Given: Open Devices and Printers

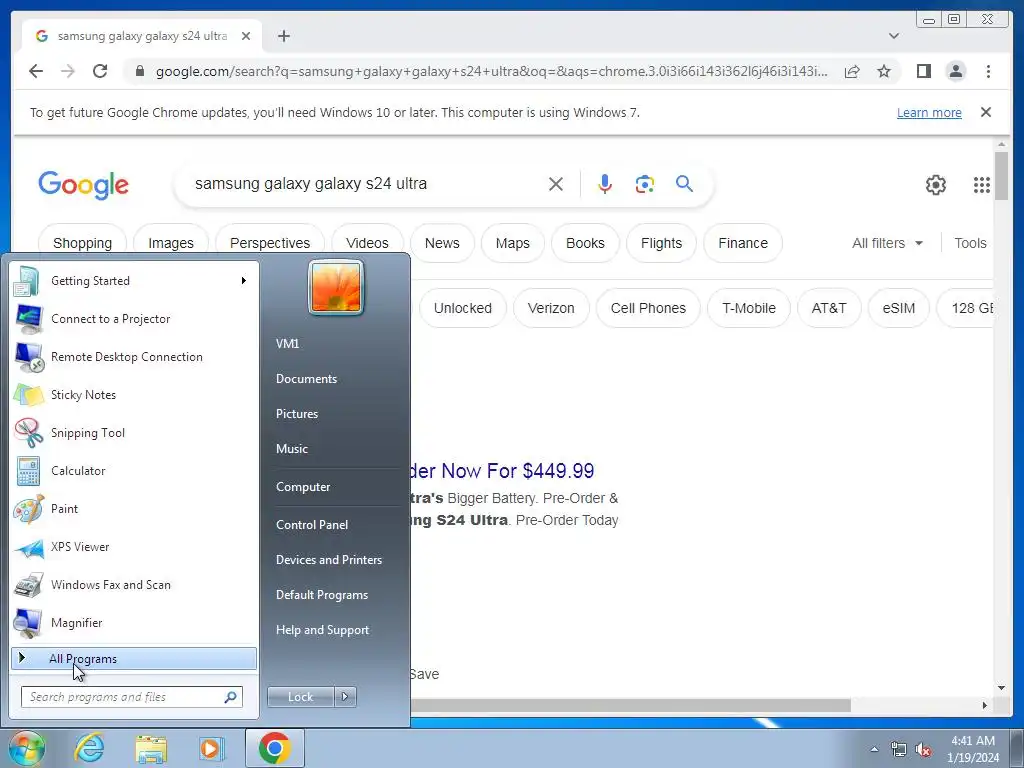Looking at the screenshot, I should (328, 560).
